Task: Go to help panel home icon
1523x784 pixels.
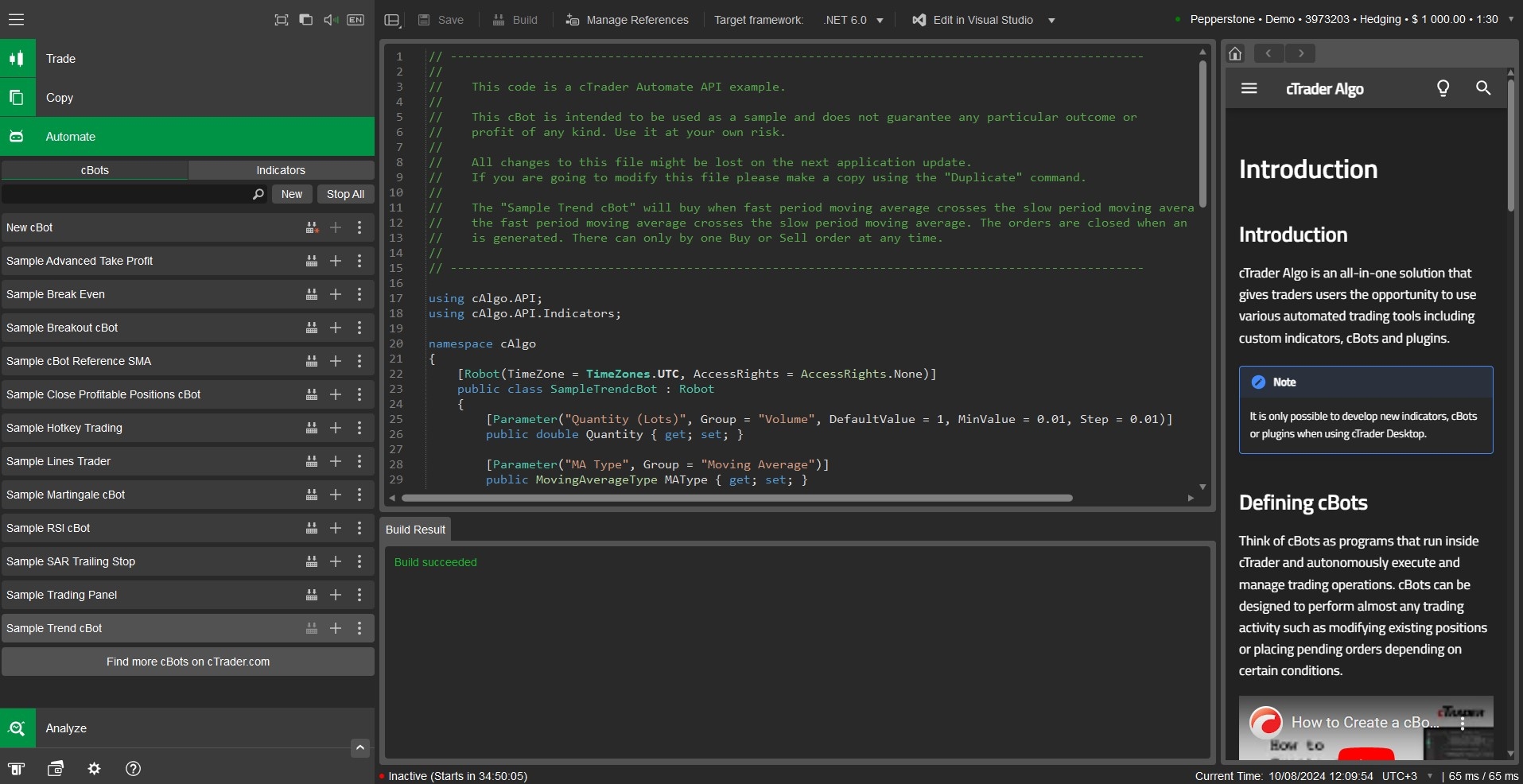Action: point(1235,53)
